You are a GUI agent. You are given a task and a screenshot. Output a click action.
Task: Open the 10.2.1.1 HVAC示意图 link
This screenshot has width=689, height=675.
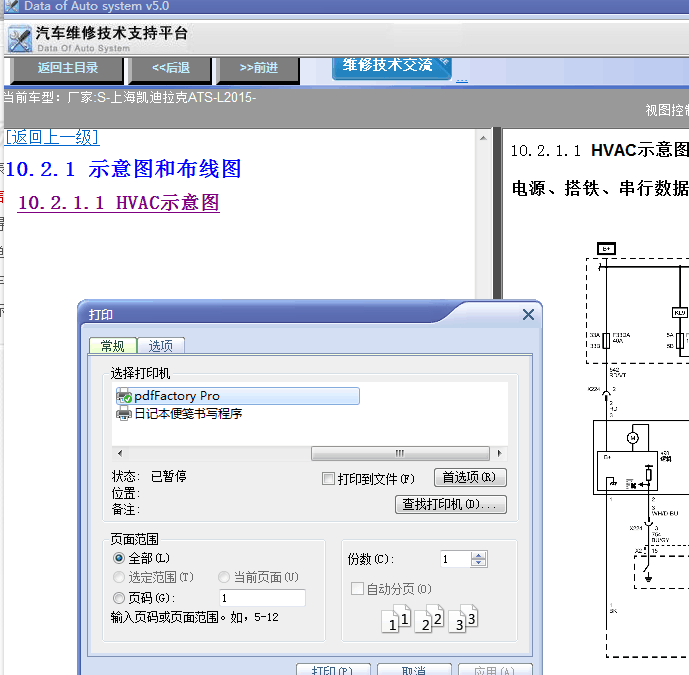coord(118,203)
